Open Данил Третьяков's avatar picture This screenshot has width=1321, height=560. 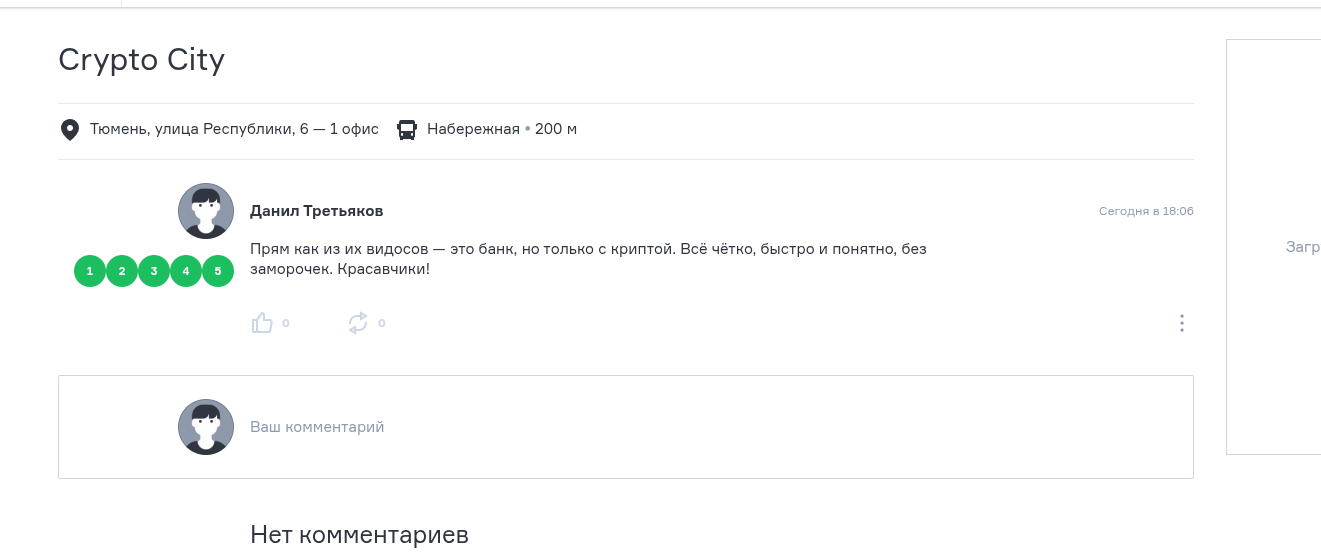point(206,211)
